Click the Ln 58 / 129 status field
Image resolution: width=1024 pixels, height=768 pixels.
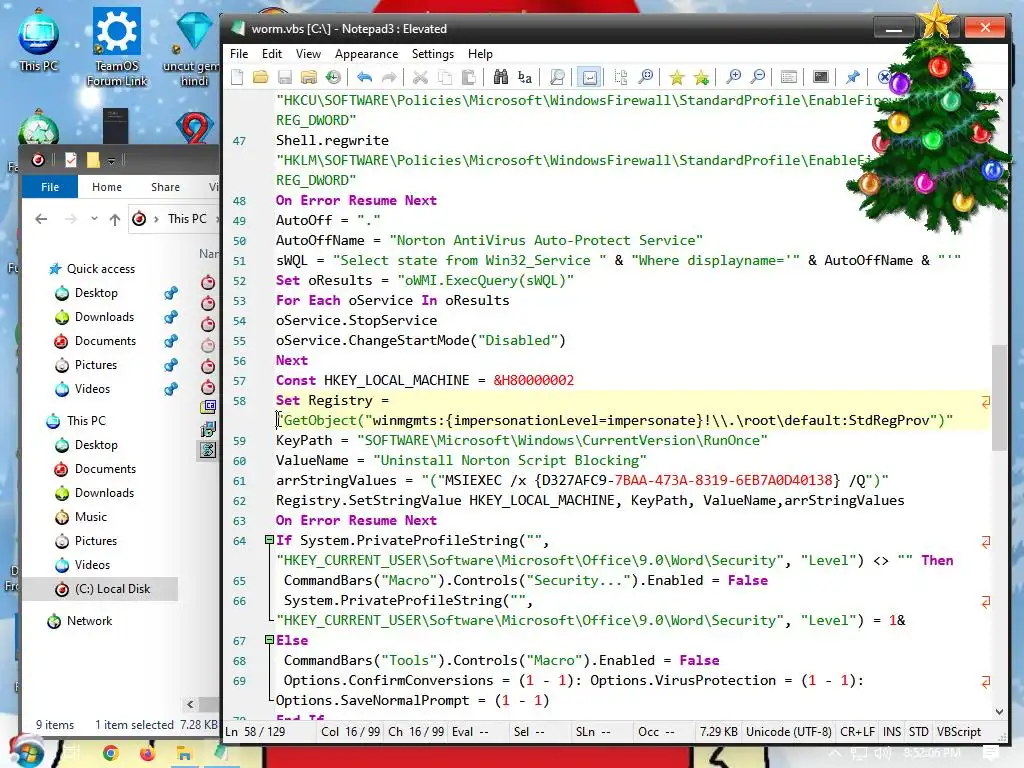point(255,732)
